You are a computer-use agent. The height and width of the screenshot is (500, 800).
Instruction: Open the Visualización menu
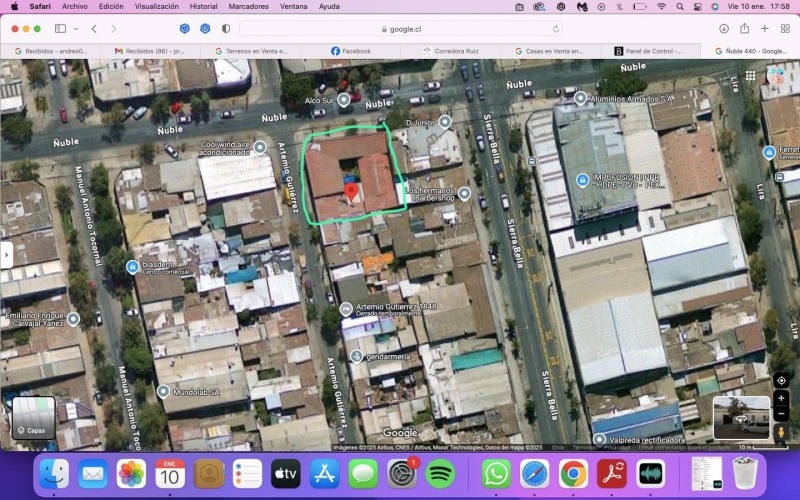[157, 7]
